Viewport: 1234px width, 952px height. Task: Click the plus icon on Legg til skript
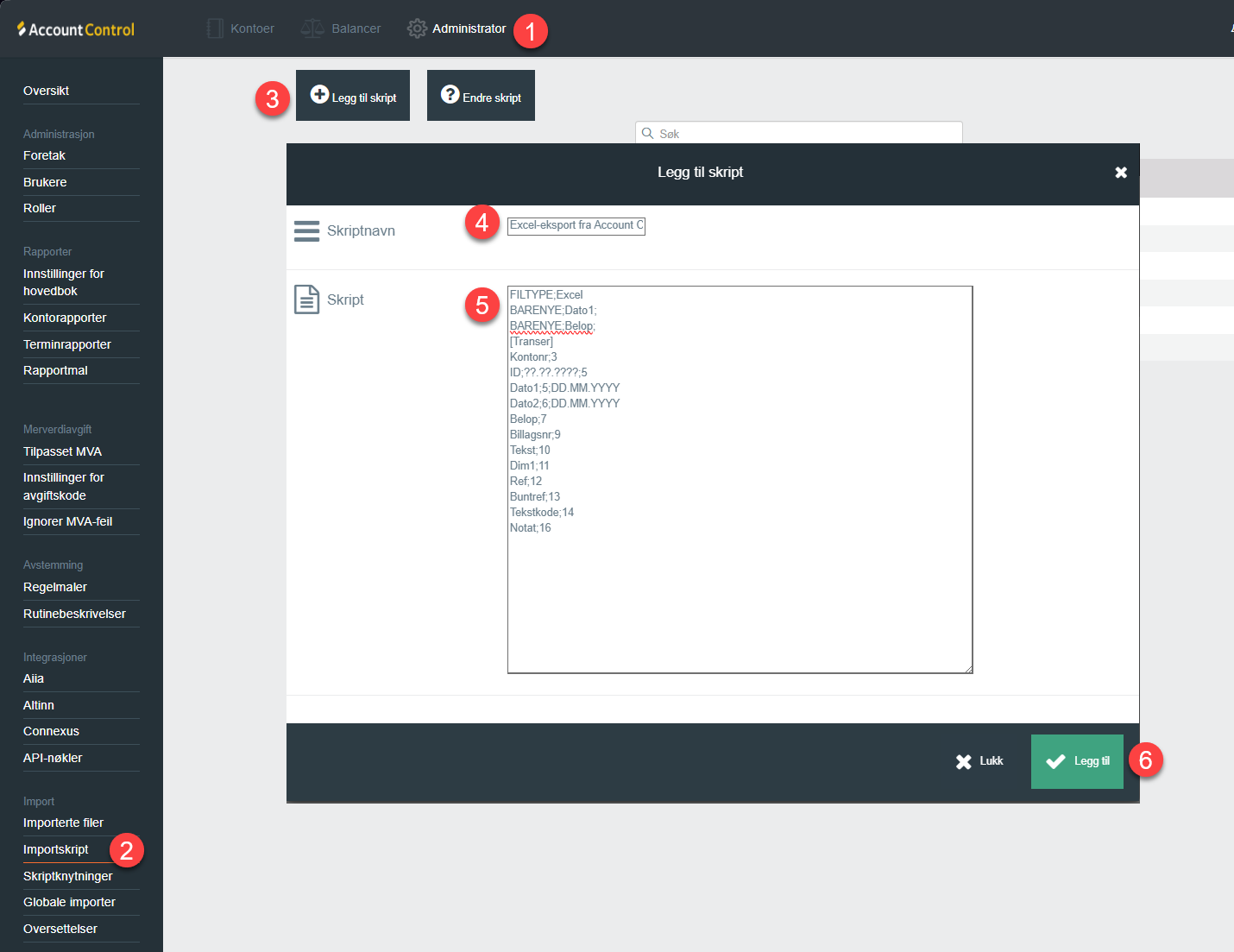coord(319,94)
